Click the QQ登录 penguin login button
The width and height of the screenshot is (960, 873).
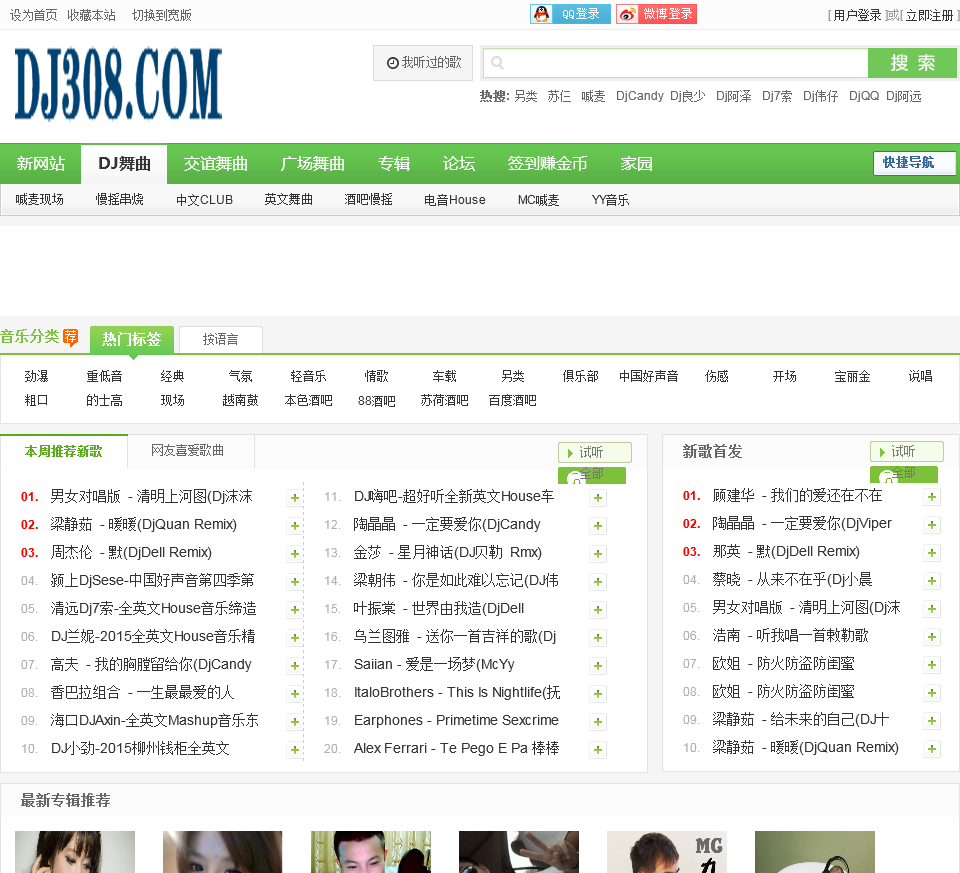point(570,13)
